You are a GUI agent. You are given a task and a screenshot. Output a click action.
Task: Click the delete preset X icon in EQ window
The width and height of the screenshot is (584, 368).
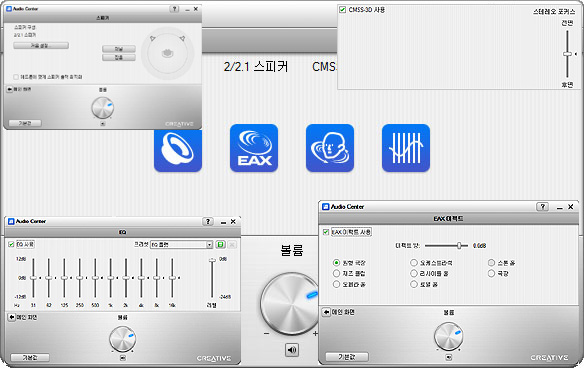[232, 245]
